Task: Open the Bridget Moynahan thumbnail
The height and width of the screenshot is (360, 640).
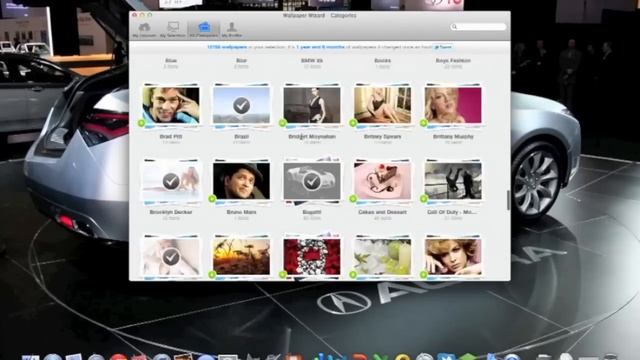Action: point(312,105)
